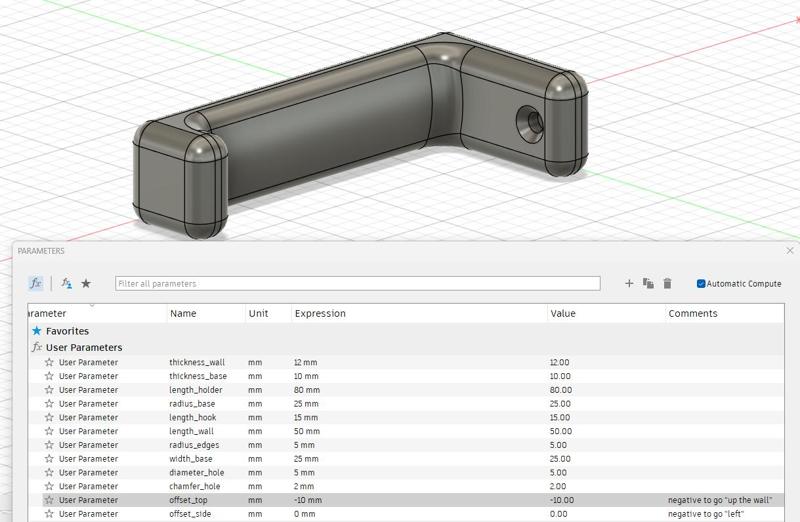Select the offset_top name cell
Screen dimensions: 800x522
pyautogui.click(x=188, y=500)
